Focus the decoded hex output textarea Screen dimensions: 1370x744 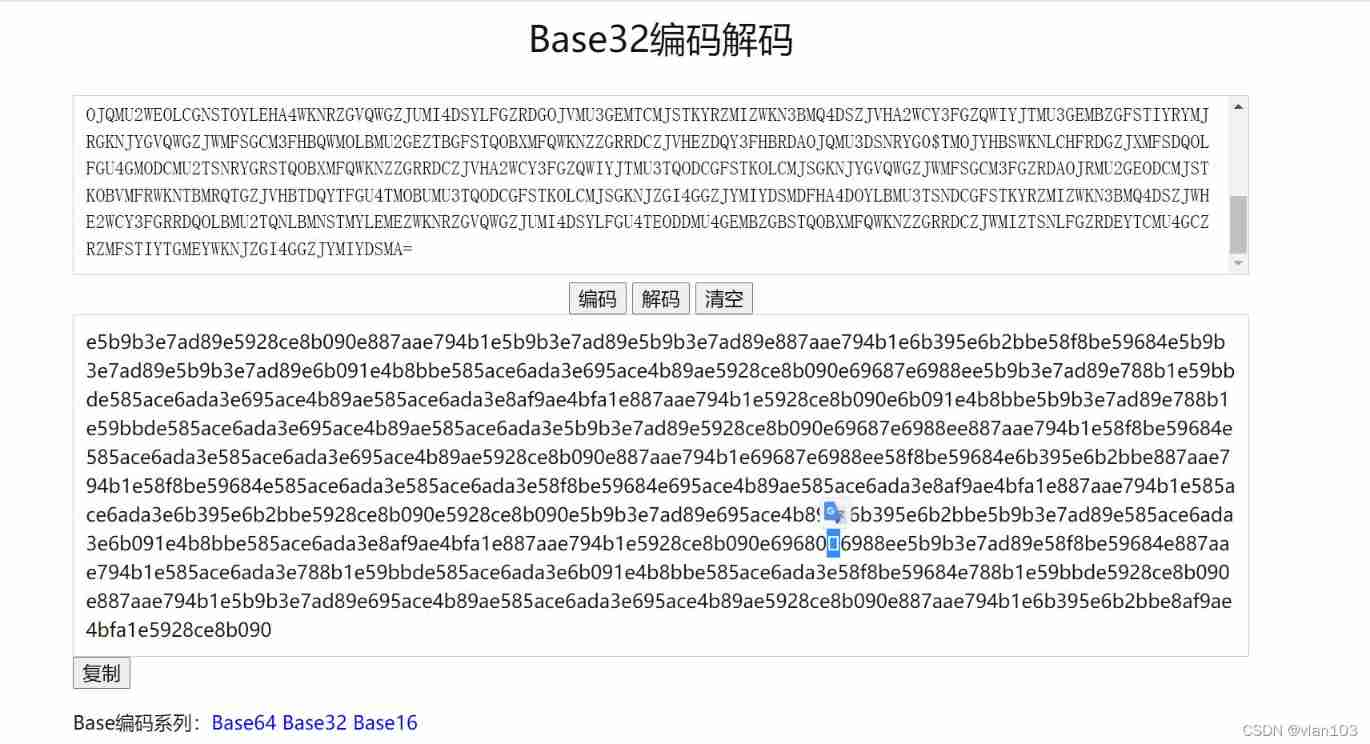tap(661, 485)
